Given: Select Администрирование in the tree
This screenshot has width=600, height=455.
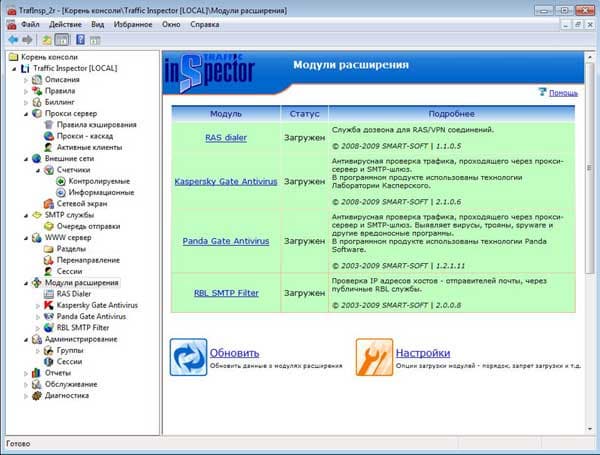Looking at the screenshot, I should coord(81,339).
